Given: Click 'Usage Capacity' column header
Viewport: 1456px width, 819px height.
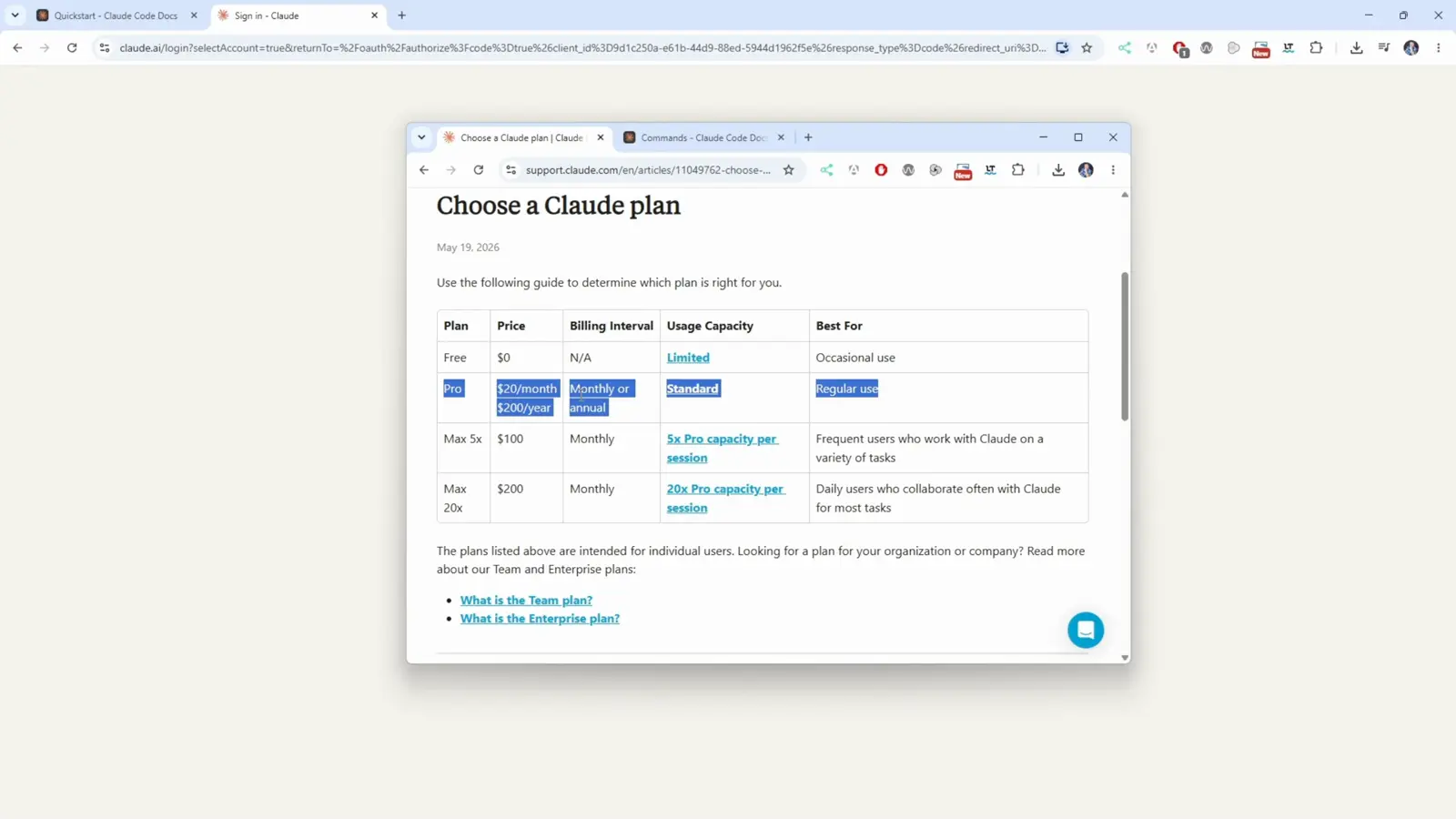Looking at the screenshot, I should click(710, 326).
